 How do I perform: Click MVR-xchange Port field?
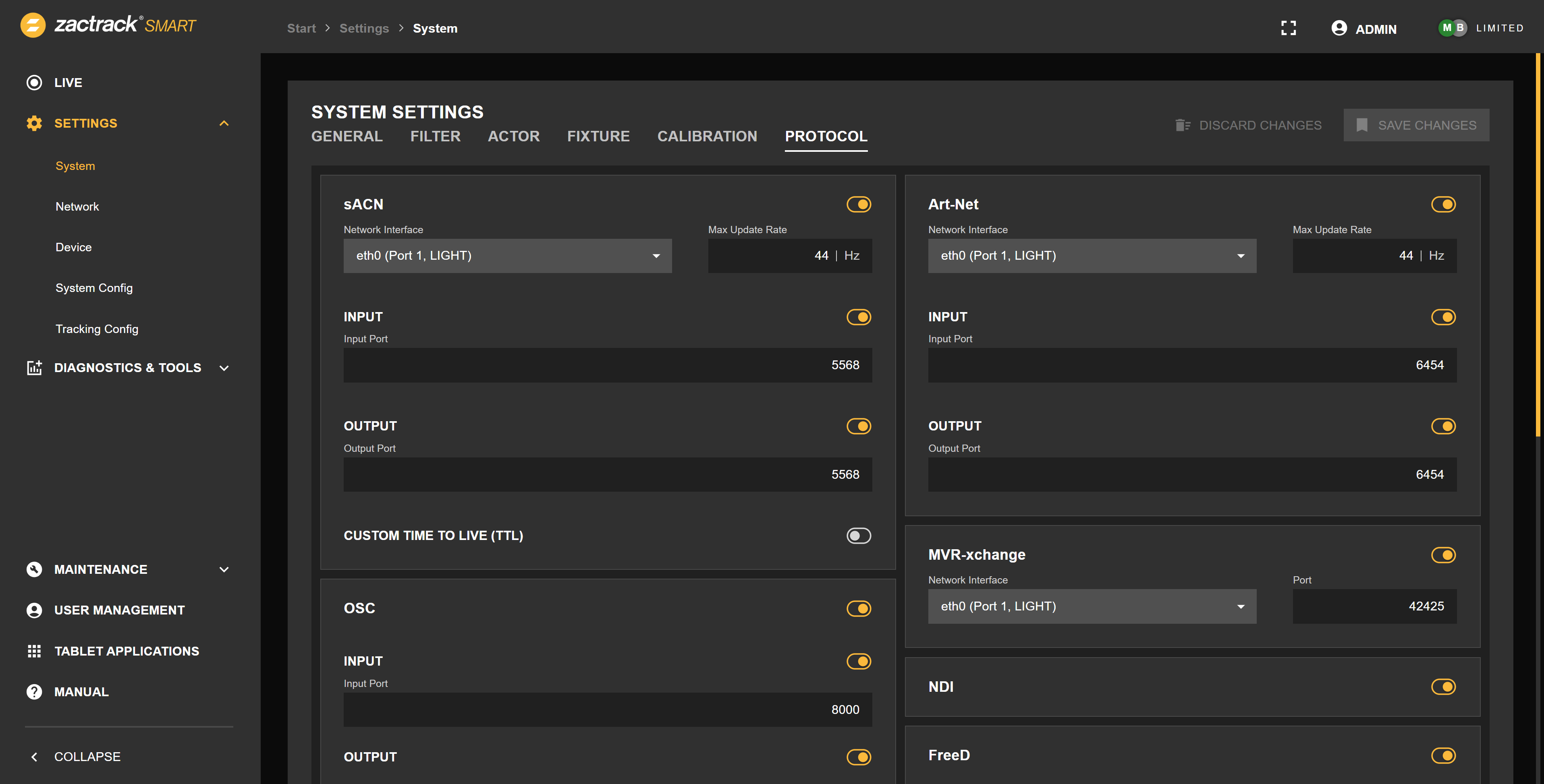point(1374,606)
